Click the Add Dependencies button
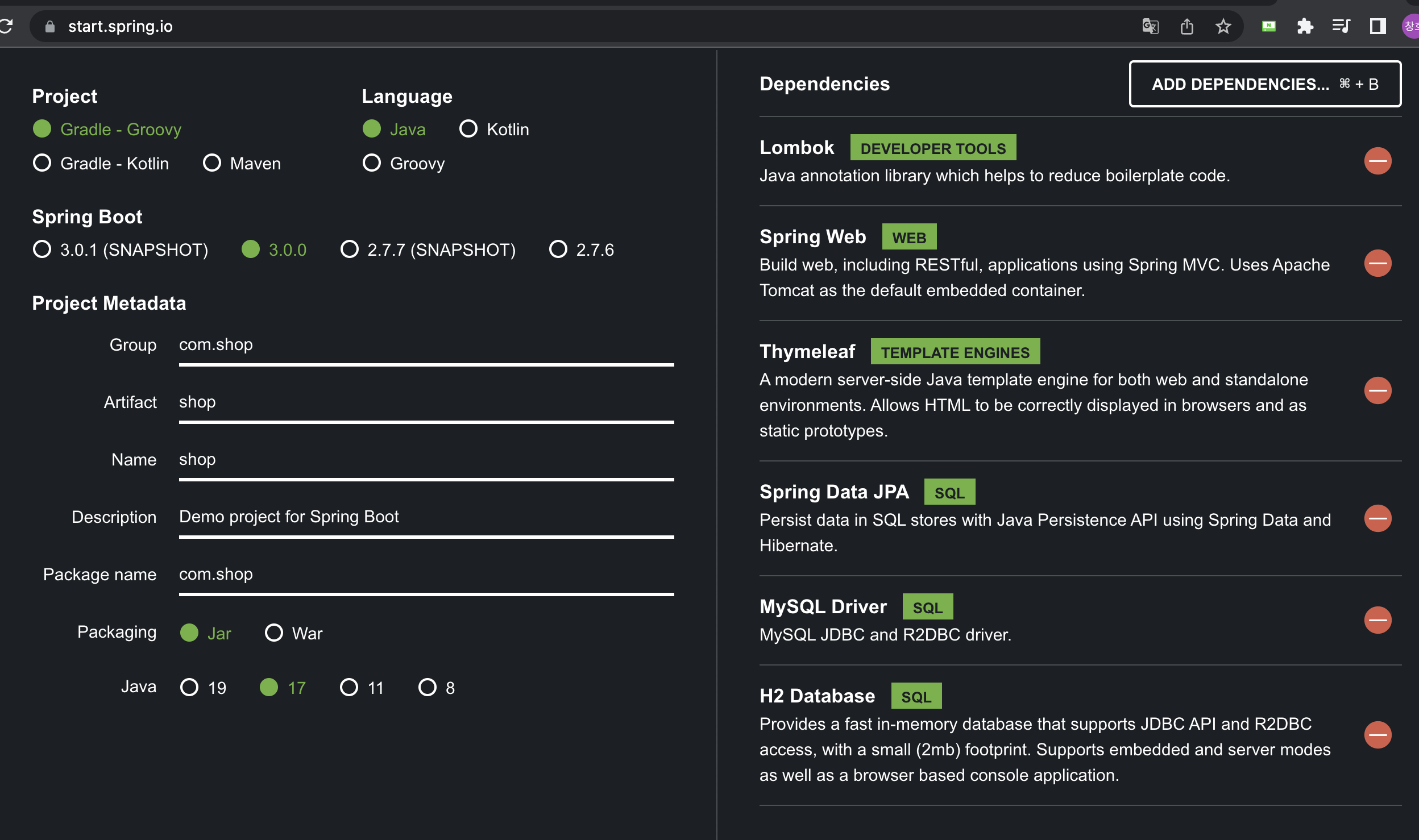1419x840 pixels. click(x=1264, y=84)
